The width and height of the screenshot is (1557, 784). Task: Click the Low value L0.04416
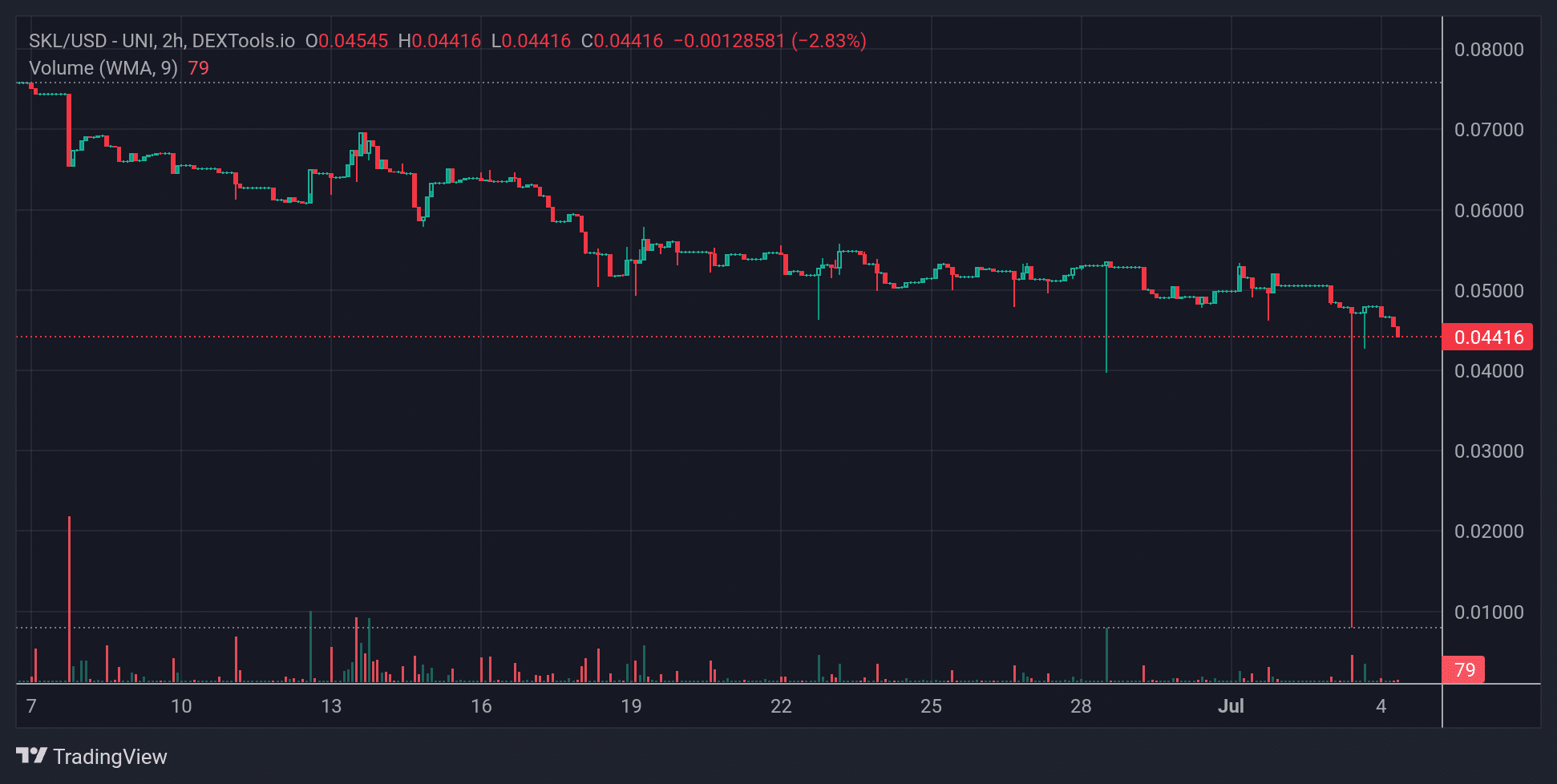click(531, 41)
